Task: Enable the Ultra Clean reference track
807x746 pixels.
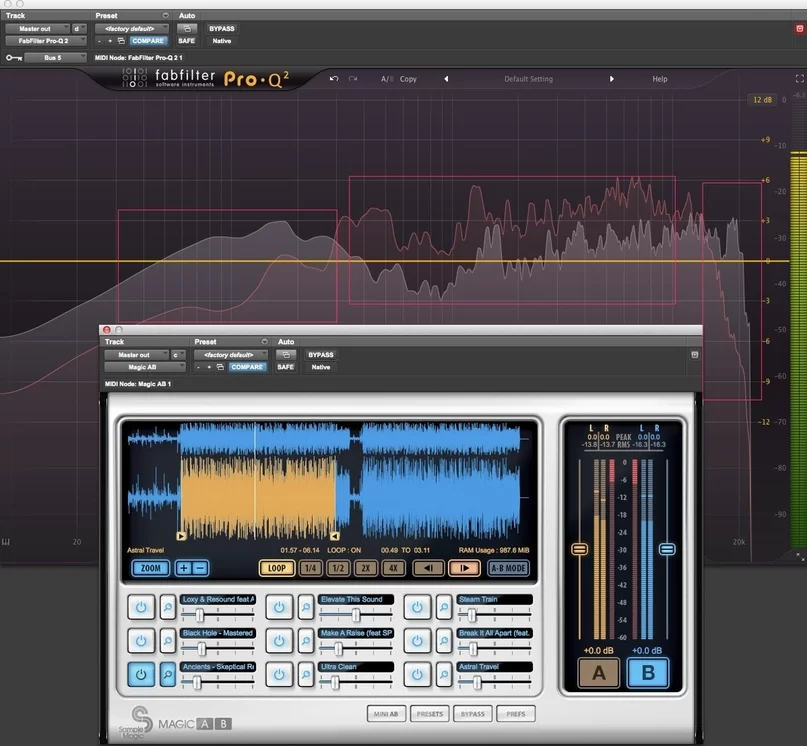Action: [279, 674]
